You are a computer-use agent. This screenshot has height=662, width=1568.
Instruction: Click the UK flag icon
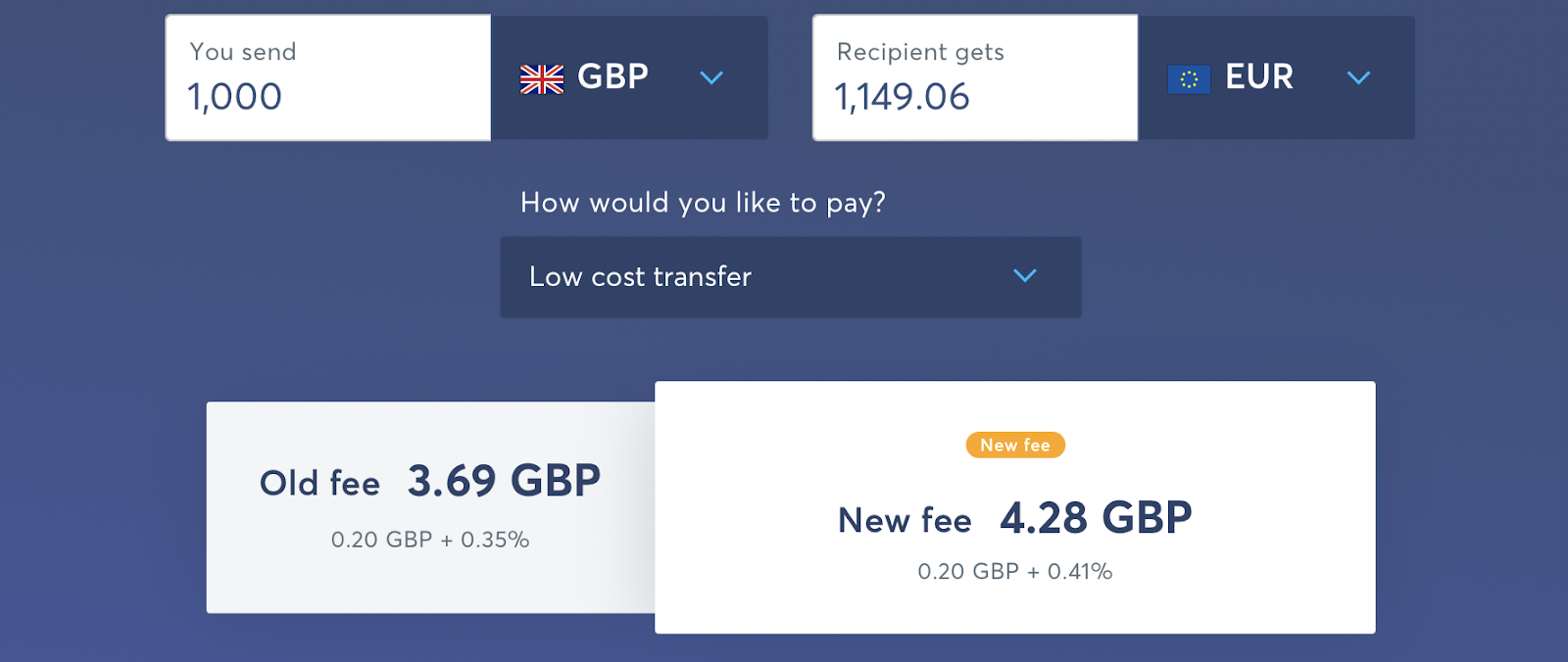click(542, 78)
